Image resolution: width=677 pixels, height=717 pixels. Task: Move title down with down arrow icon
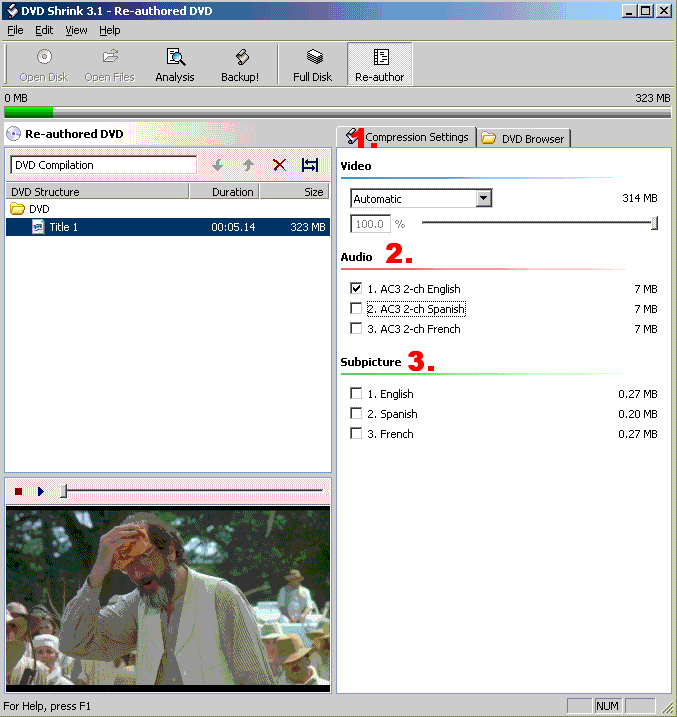point(218,165)
